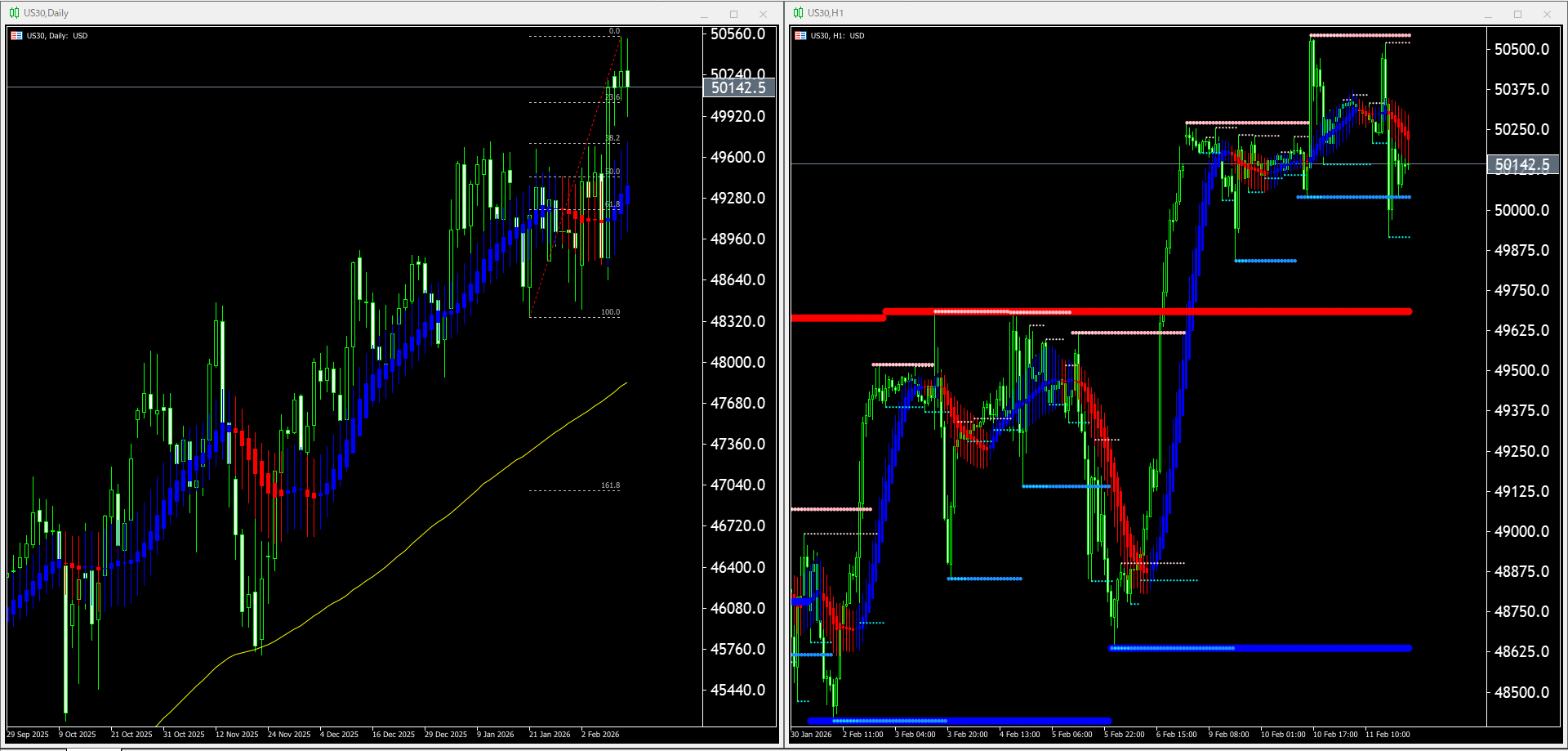Click the 10 Feb 17:00 label on the H1 time axis
The height and width of the screenshot is (751, 1568).
tap(1335, 735)
